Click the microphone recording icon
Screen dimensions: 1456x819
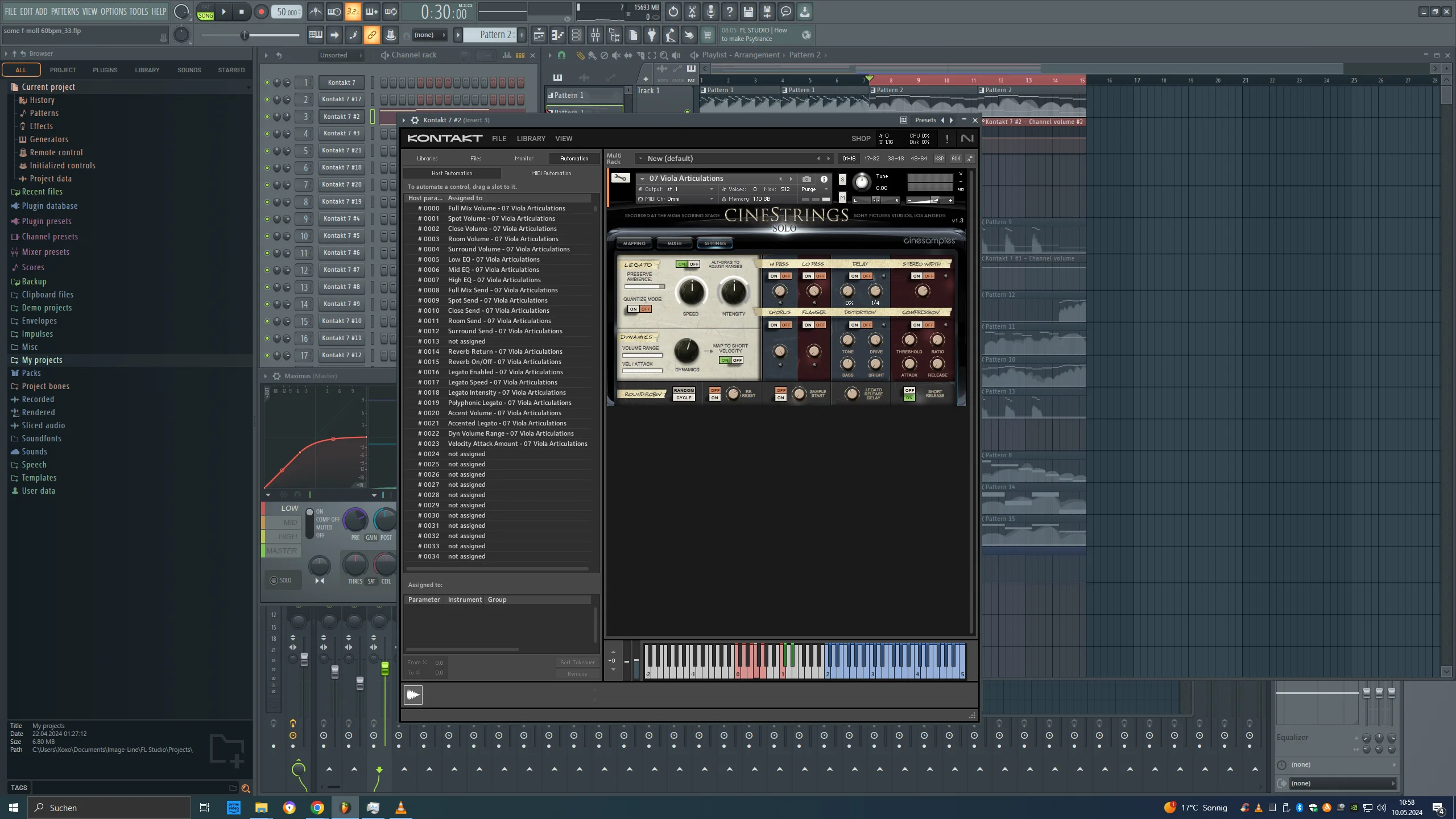point(711,11)
